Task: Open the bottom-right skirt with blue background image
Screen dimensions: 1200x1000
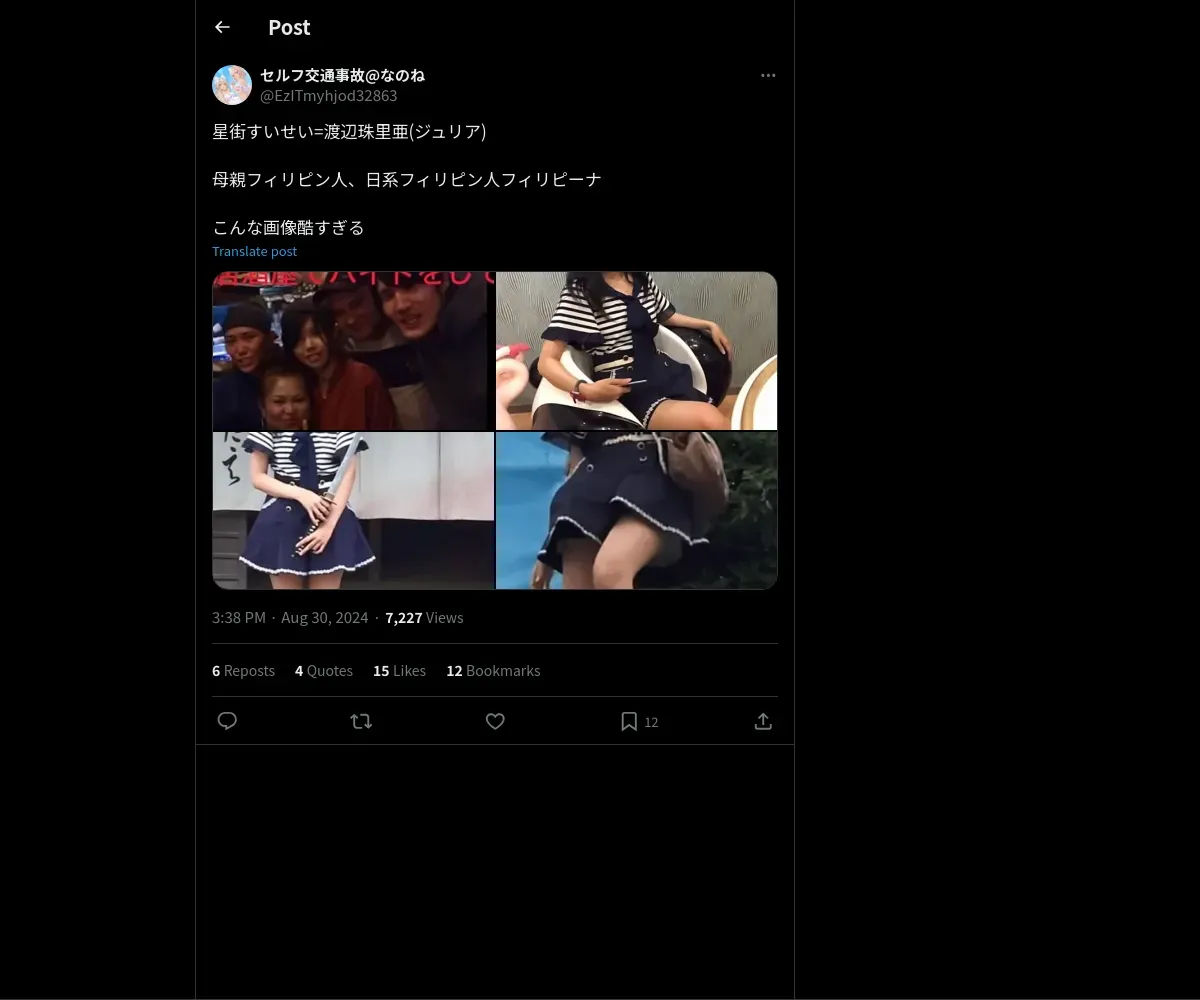Action: coord(637,510)
